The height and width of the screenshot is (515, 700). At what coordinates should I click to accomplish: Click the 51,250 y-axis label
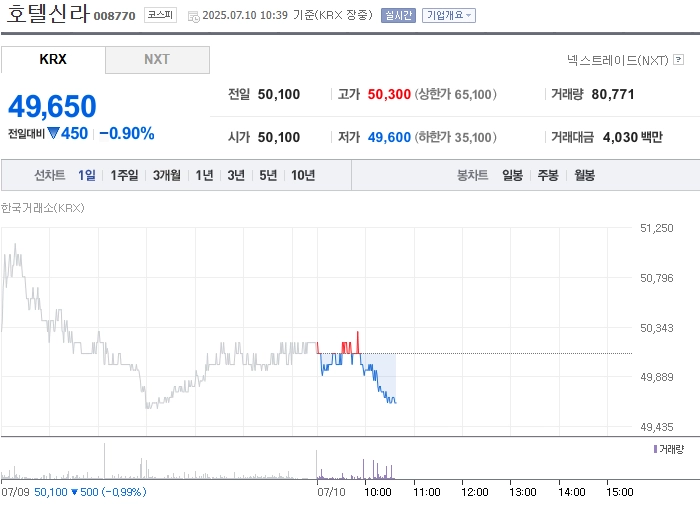656,228
